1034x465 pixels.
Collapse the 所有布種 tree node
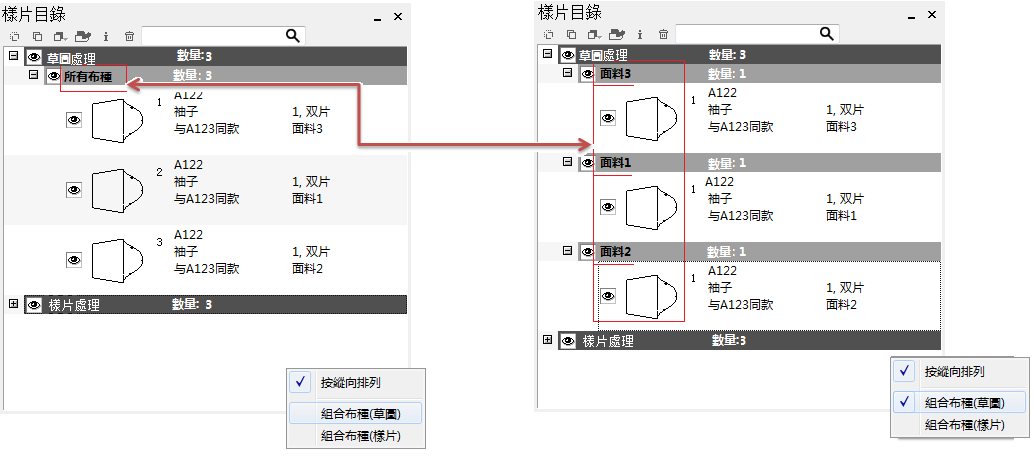[x=33, y=75]
